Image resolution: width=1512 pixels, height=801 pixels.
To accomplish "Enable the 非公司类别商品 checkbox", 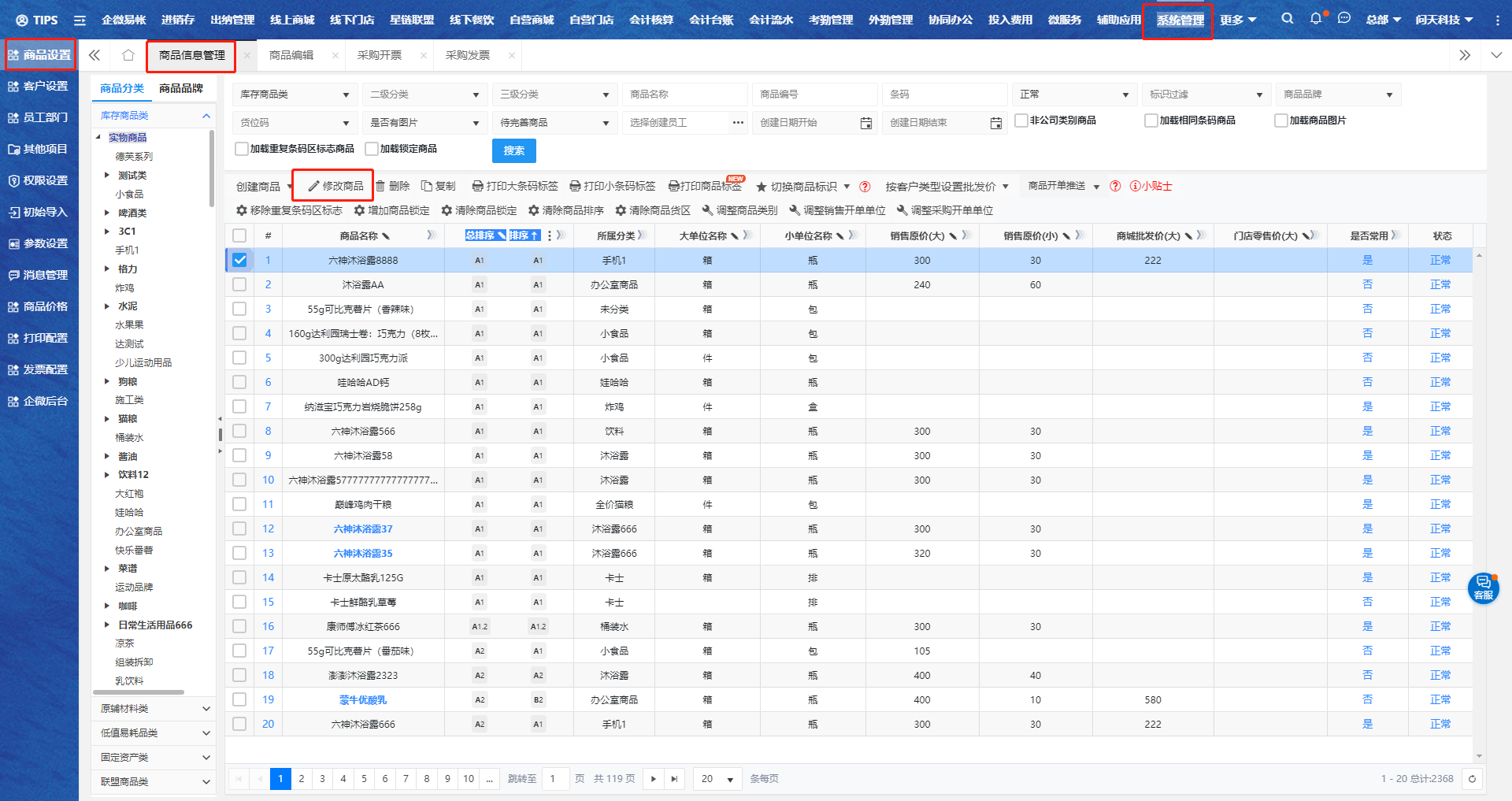I will point(1021,121).
